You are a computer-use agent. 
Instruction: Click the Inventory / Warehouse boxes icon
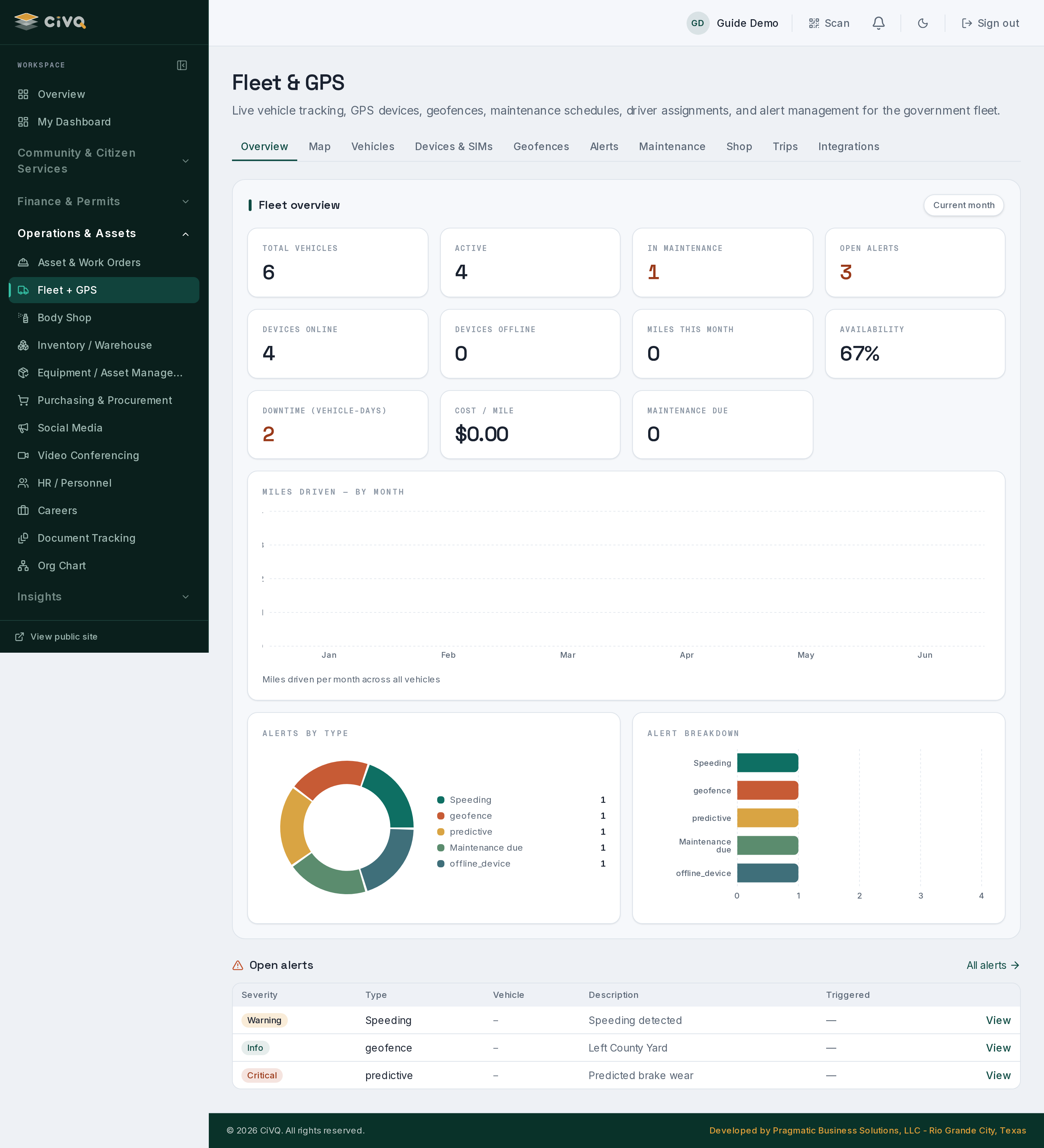(x=23, y=345)
